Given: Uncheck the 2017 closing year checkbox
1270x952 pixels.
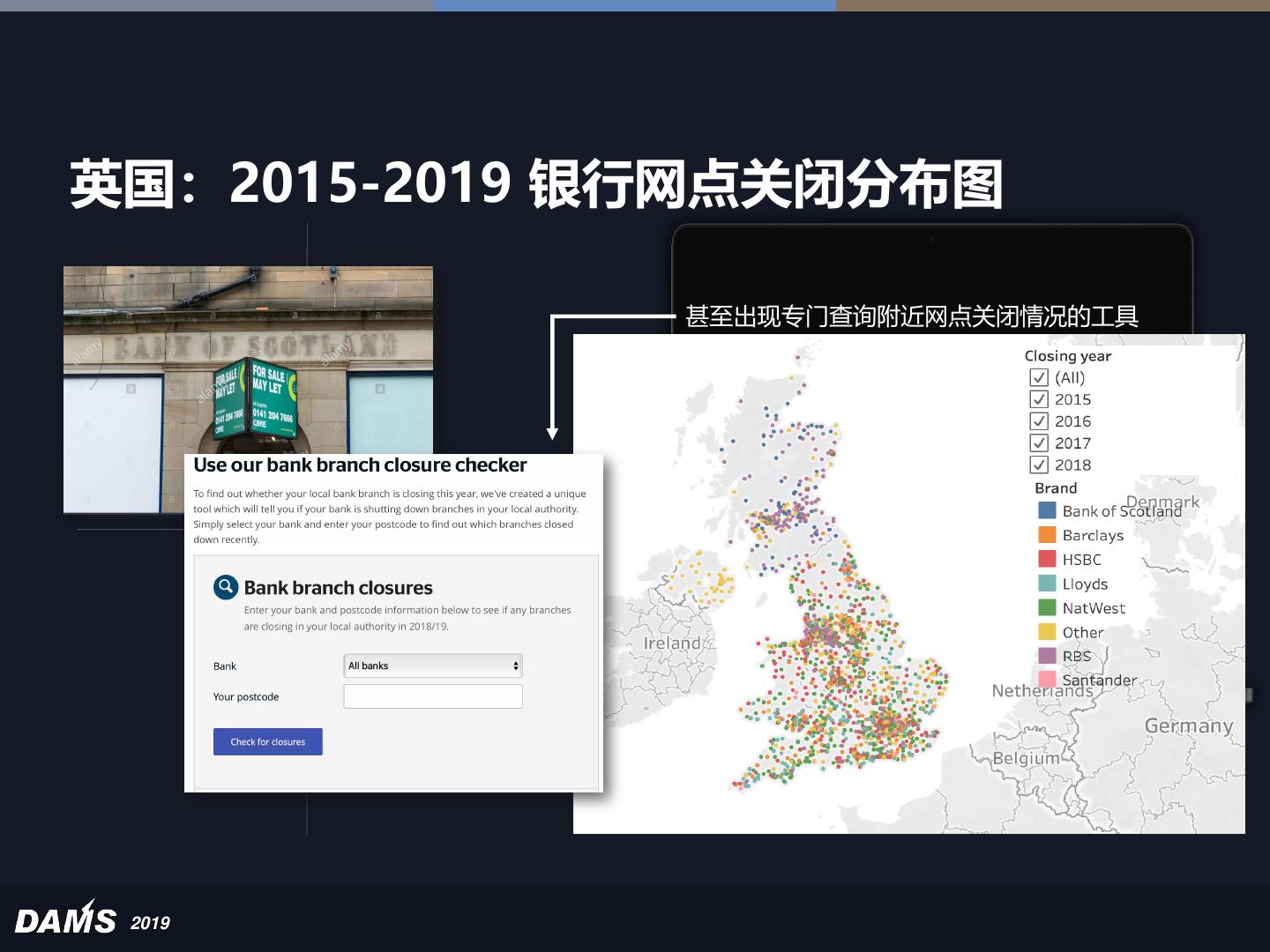Looking at the screenshot, I should 1039,443.
